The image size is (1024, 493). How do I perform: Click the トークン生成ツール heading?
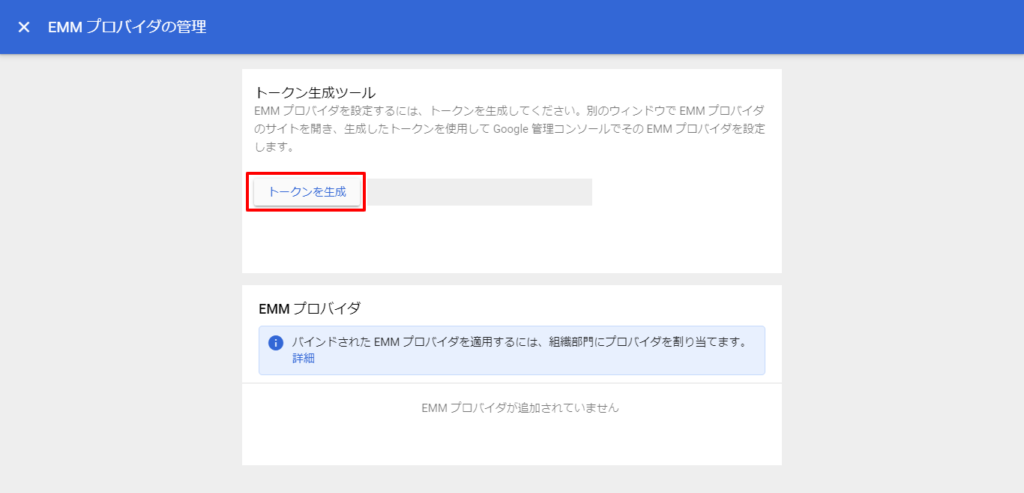coord(315,92)
